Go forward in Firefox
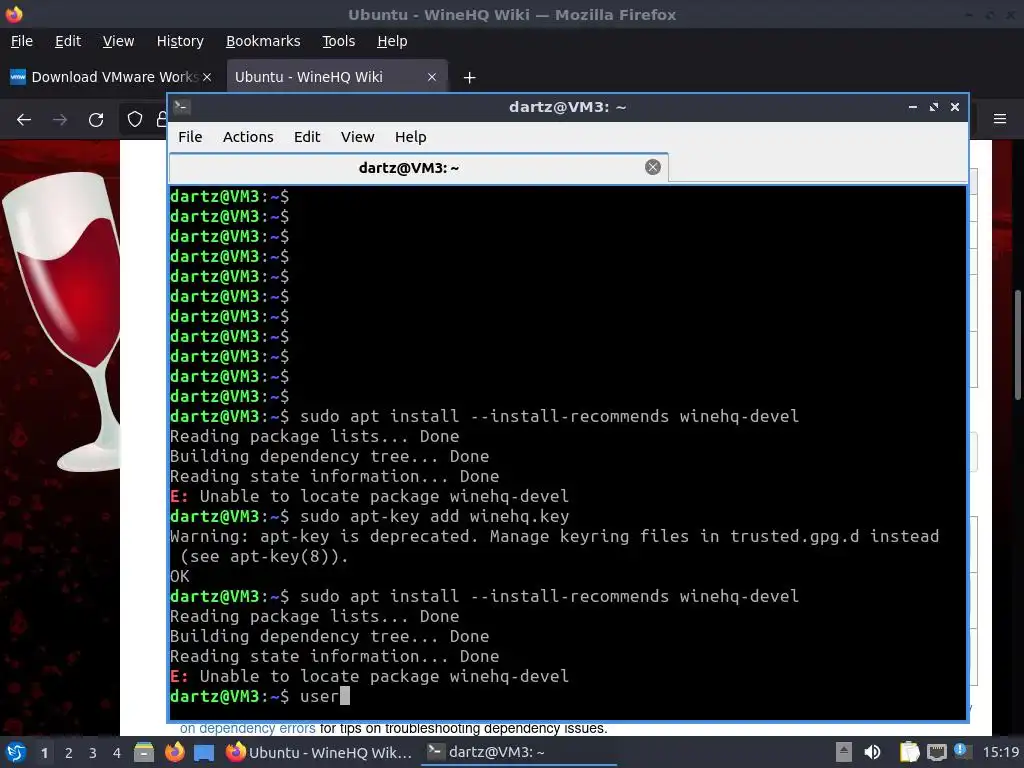The width and height of the screenshot is (1024, 768). pyautogui.click(x=60, y=120)
